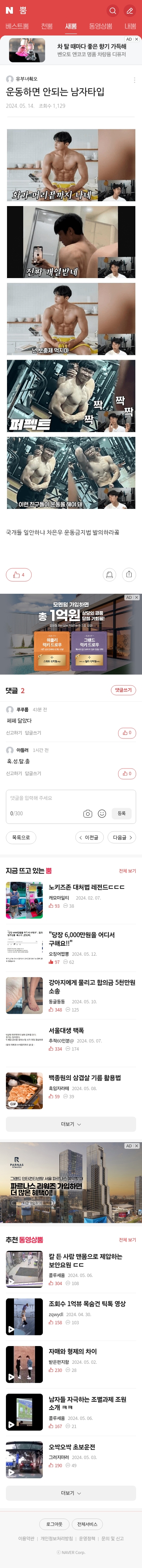The height and width of the screenshot is (1568, 142).
Task: Tap the share icon below the post
Action: click(x=129, y=574)
